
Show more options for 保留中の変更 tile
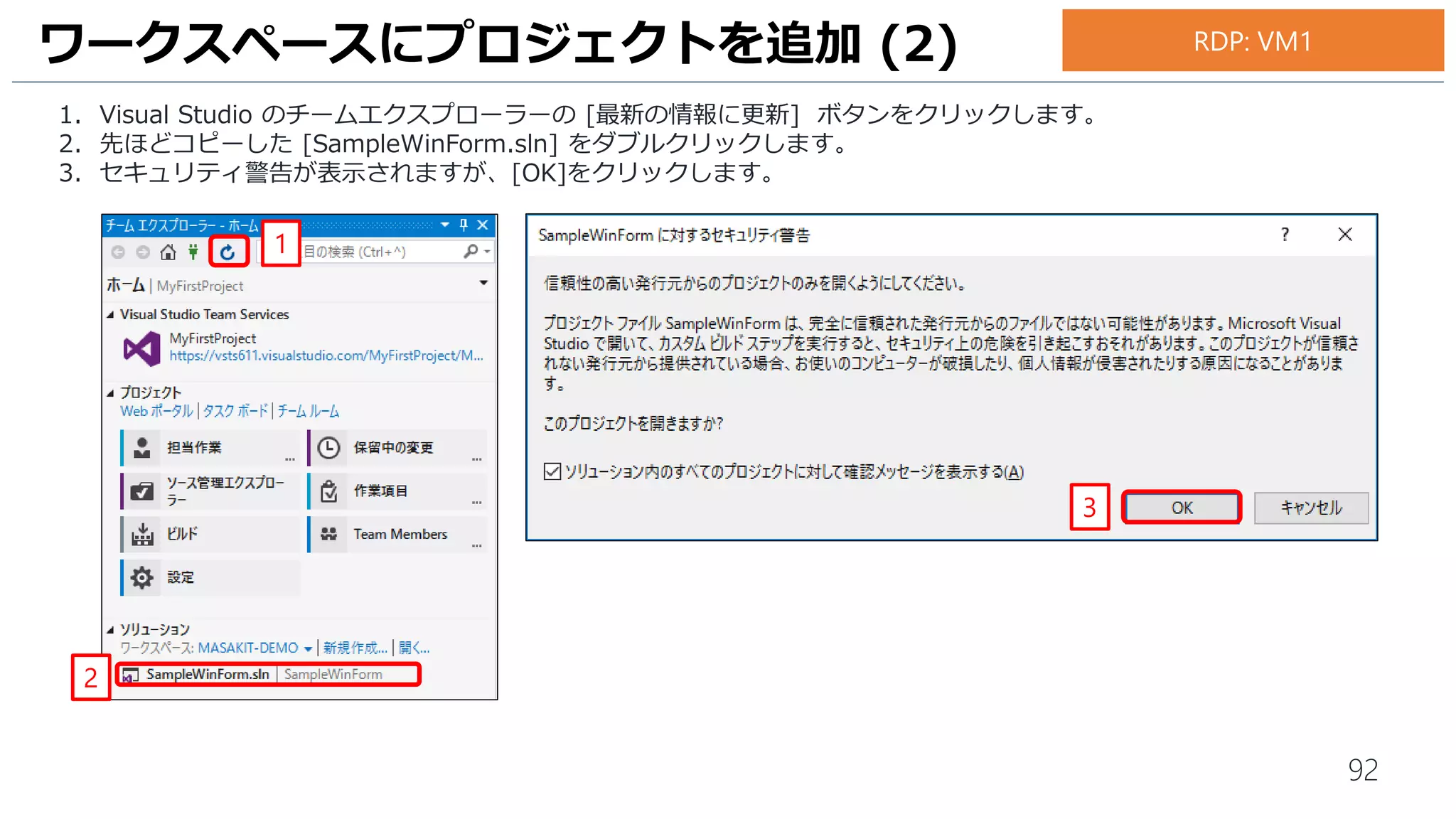[477, 459]
